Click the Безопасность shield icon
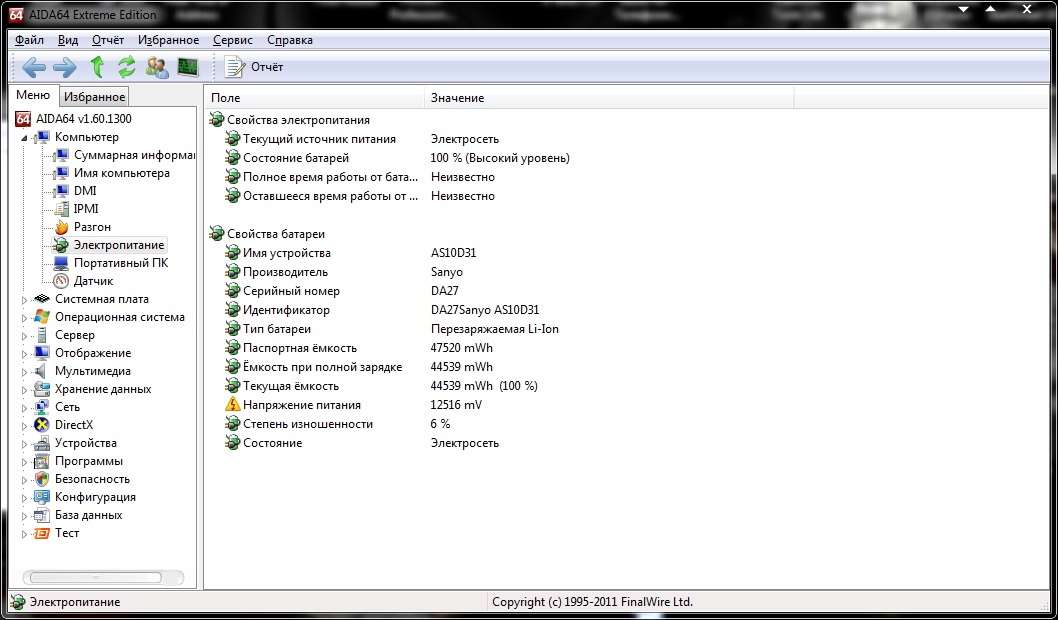The width and height of the screenshot is (1058, 620). tap(42, 479)
